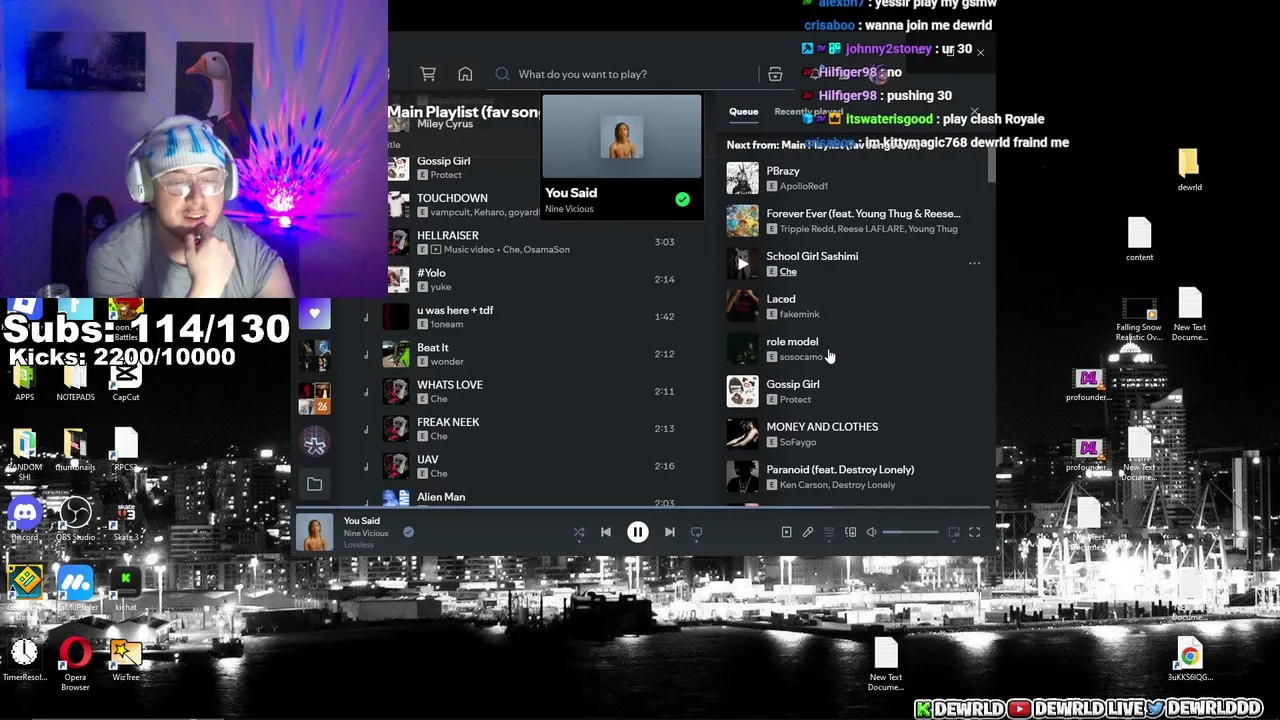Open the folder icon in the Spotify sidebar
1280x720 pixels.
[314, 484]
